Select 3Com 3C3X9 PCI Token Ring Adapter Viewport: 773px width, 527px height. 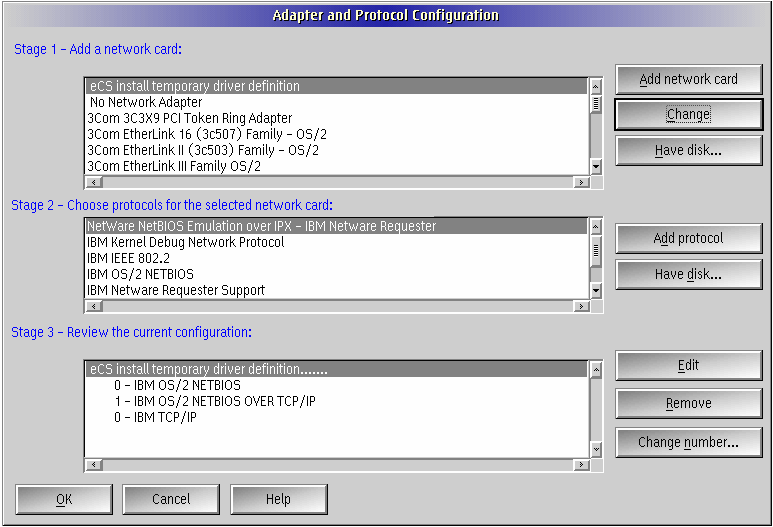[337, 118]
